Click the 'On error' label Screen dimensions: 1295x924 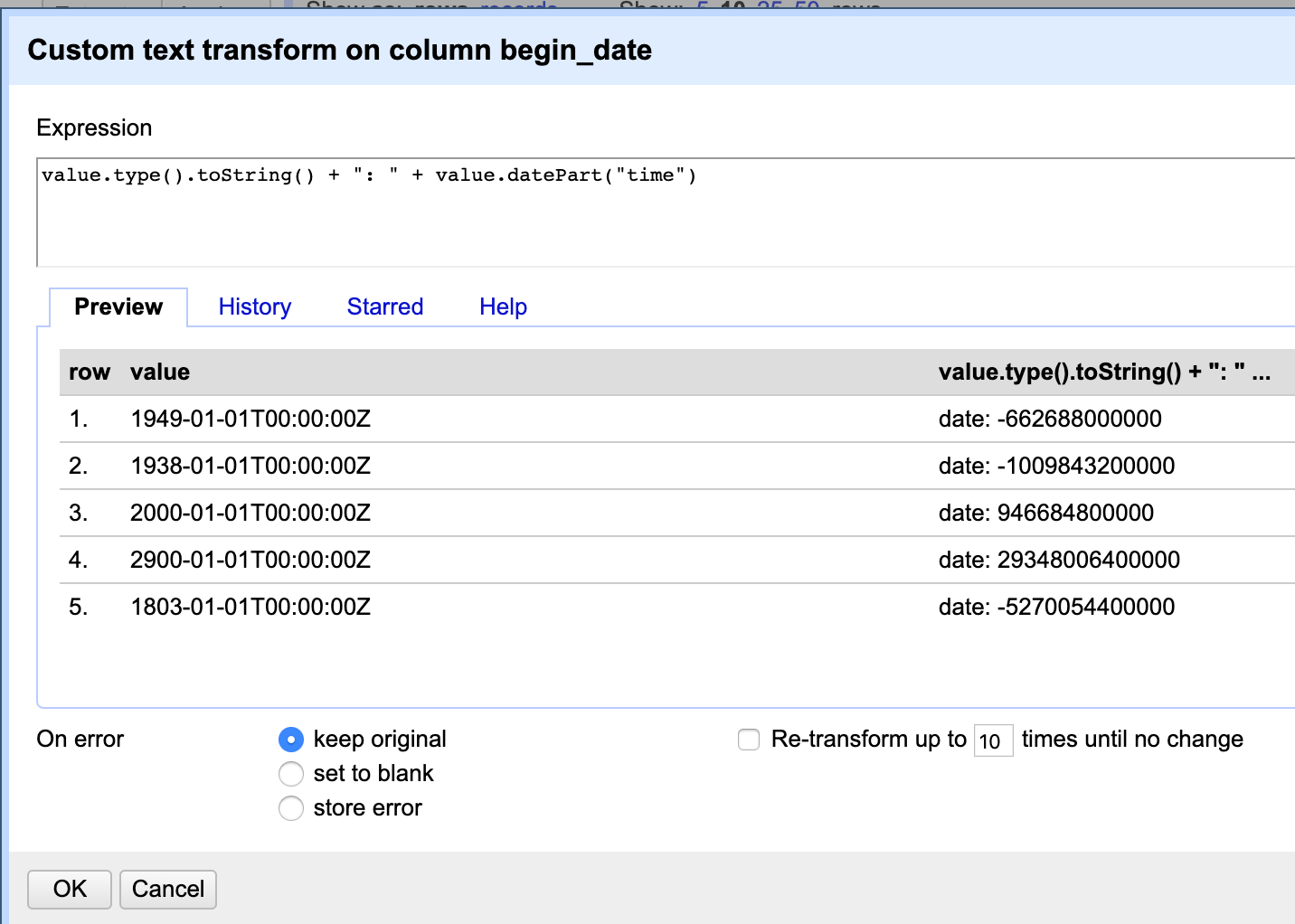[x=80, y=739]
